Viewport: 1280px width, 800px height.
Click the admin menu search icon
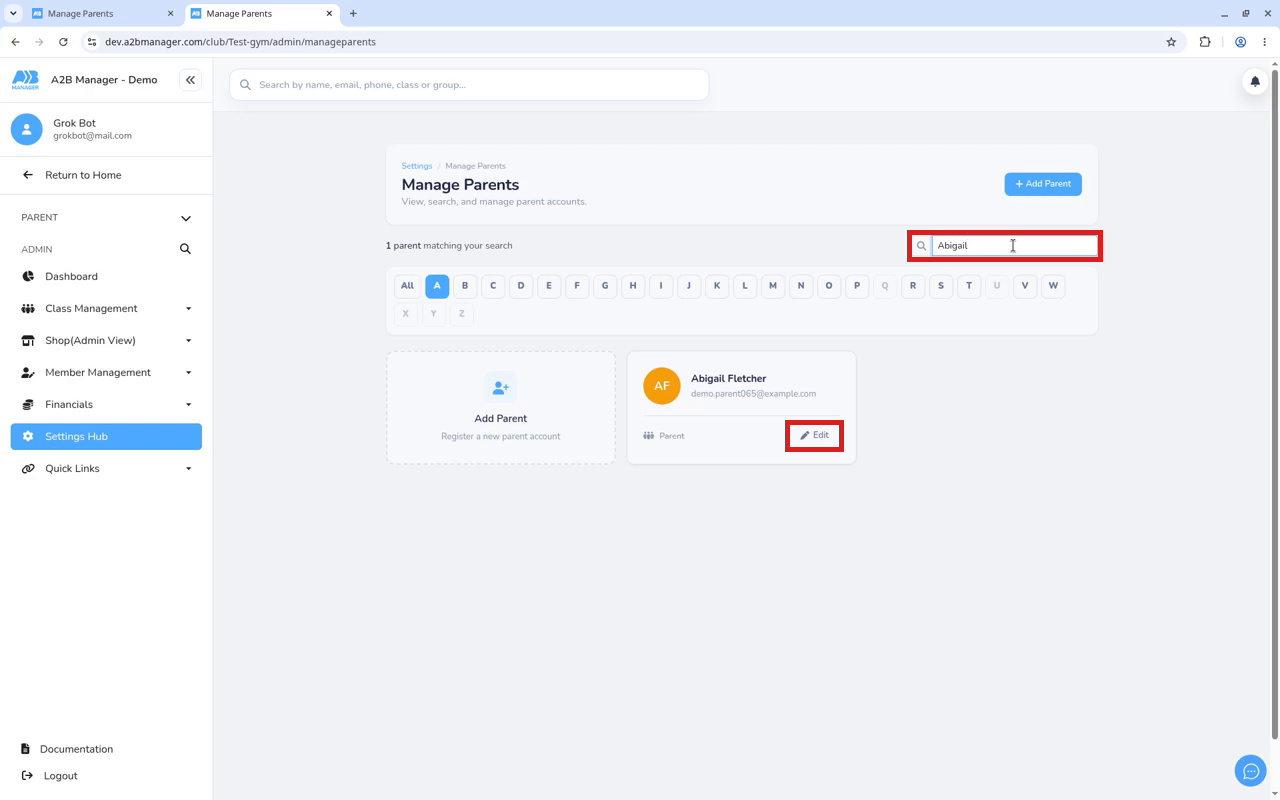tap(185, 249)
